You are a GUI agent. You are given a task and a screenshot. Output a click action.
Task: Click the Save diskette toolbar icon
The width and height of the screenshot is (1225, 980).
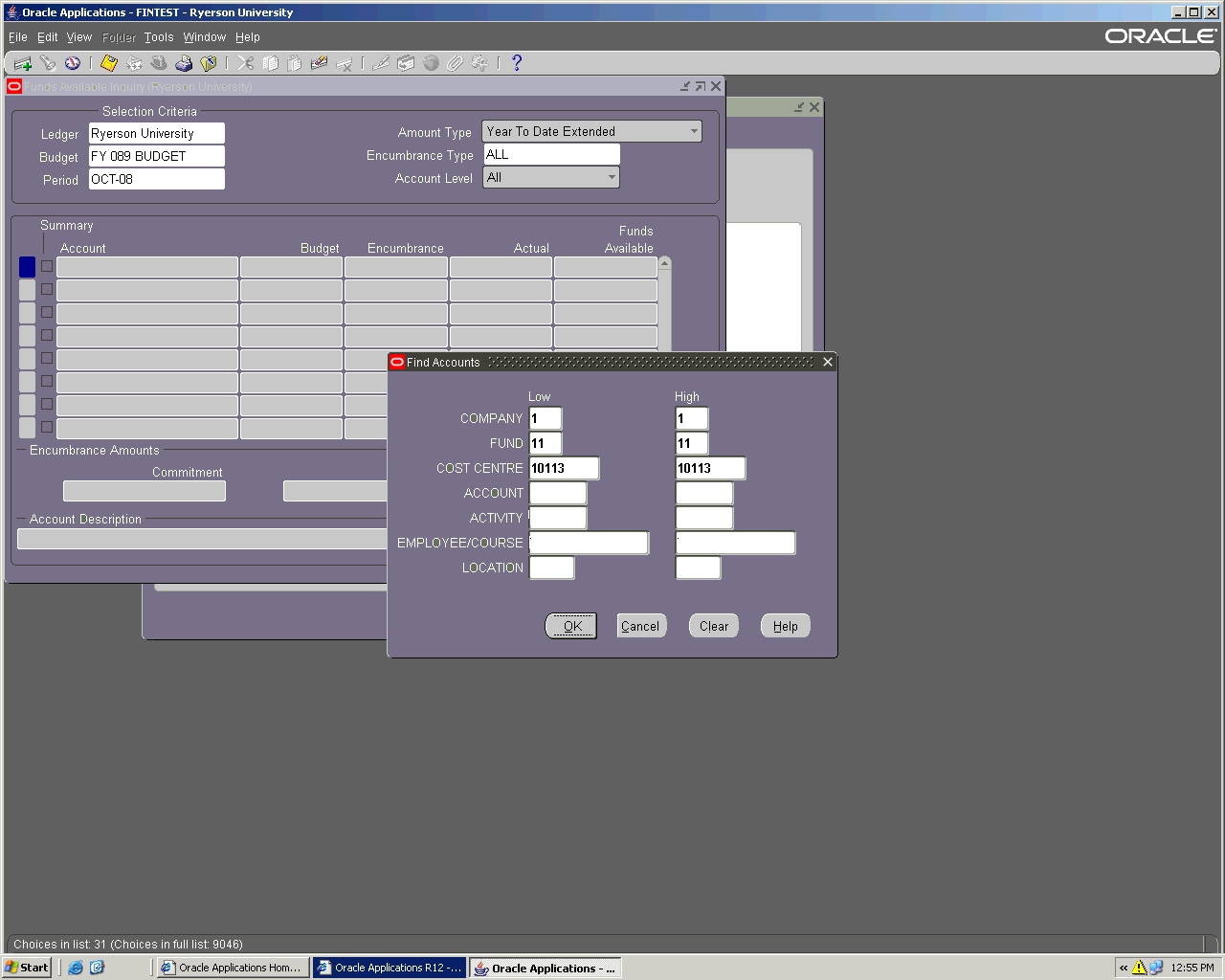[x=109, y=63]
